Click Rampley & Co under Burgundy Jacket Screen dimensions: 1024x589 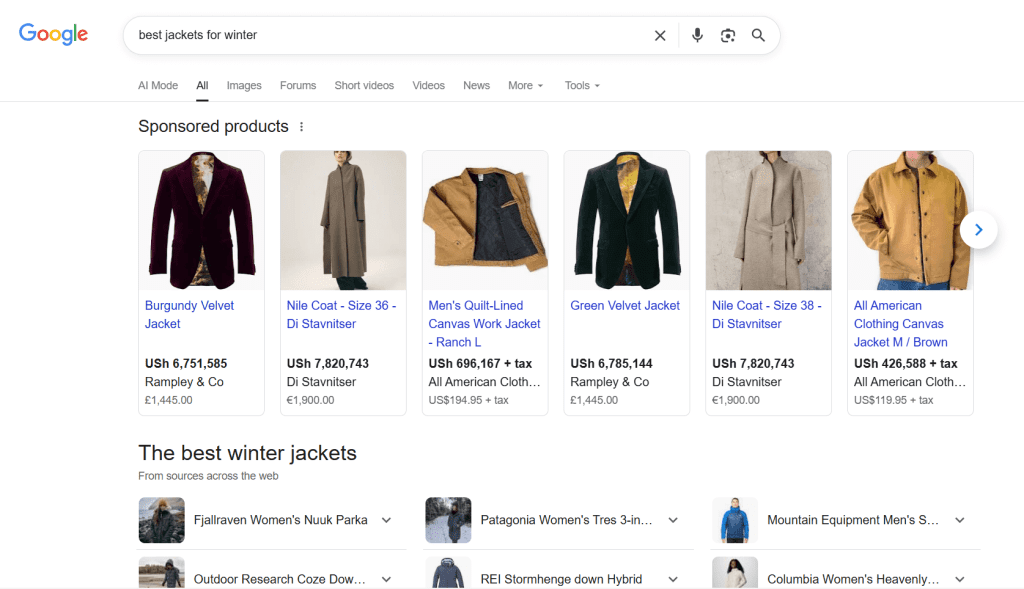click(184, 382)
